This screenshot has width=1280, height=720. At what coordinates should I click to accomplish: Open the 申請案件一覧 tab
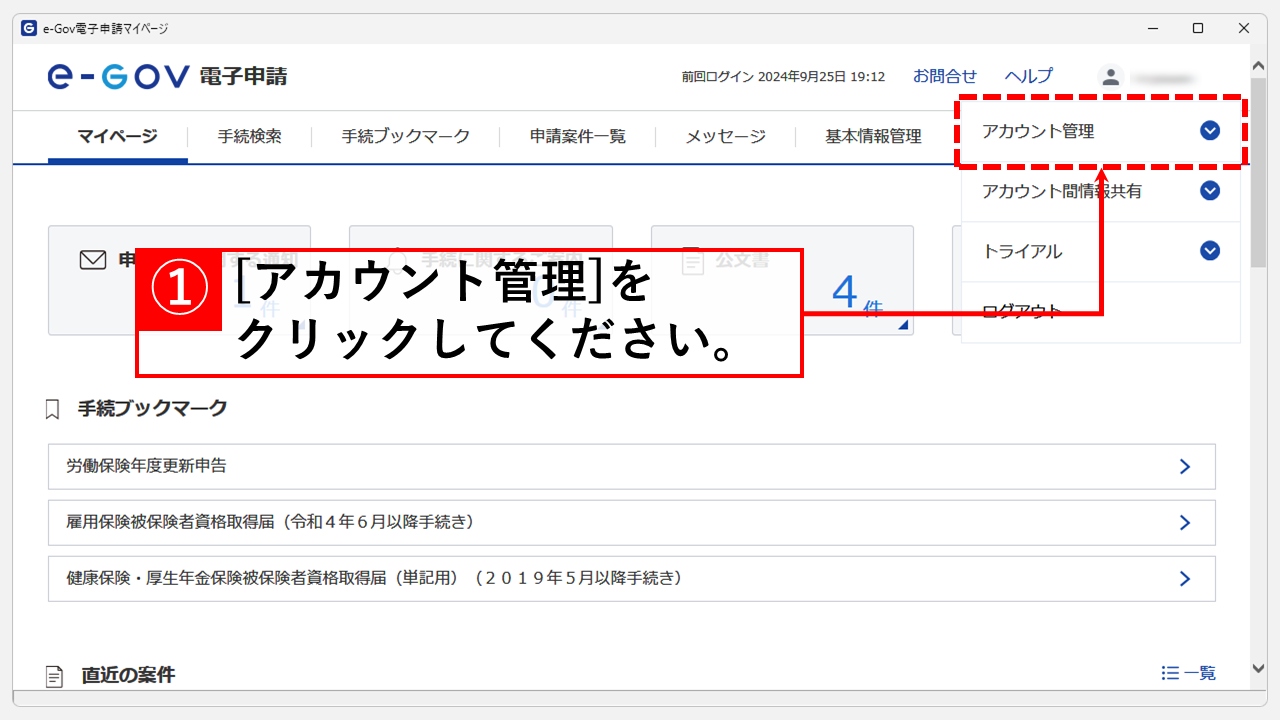pyautogui.click(x=577, y=136)
